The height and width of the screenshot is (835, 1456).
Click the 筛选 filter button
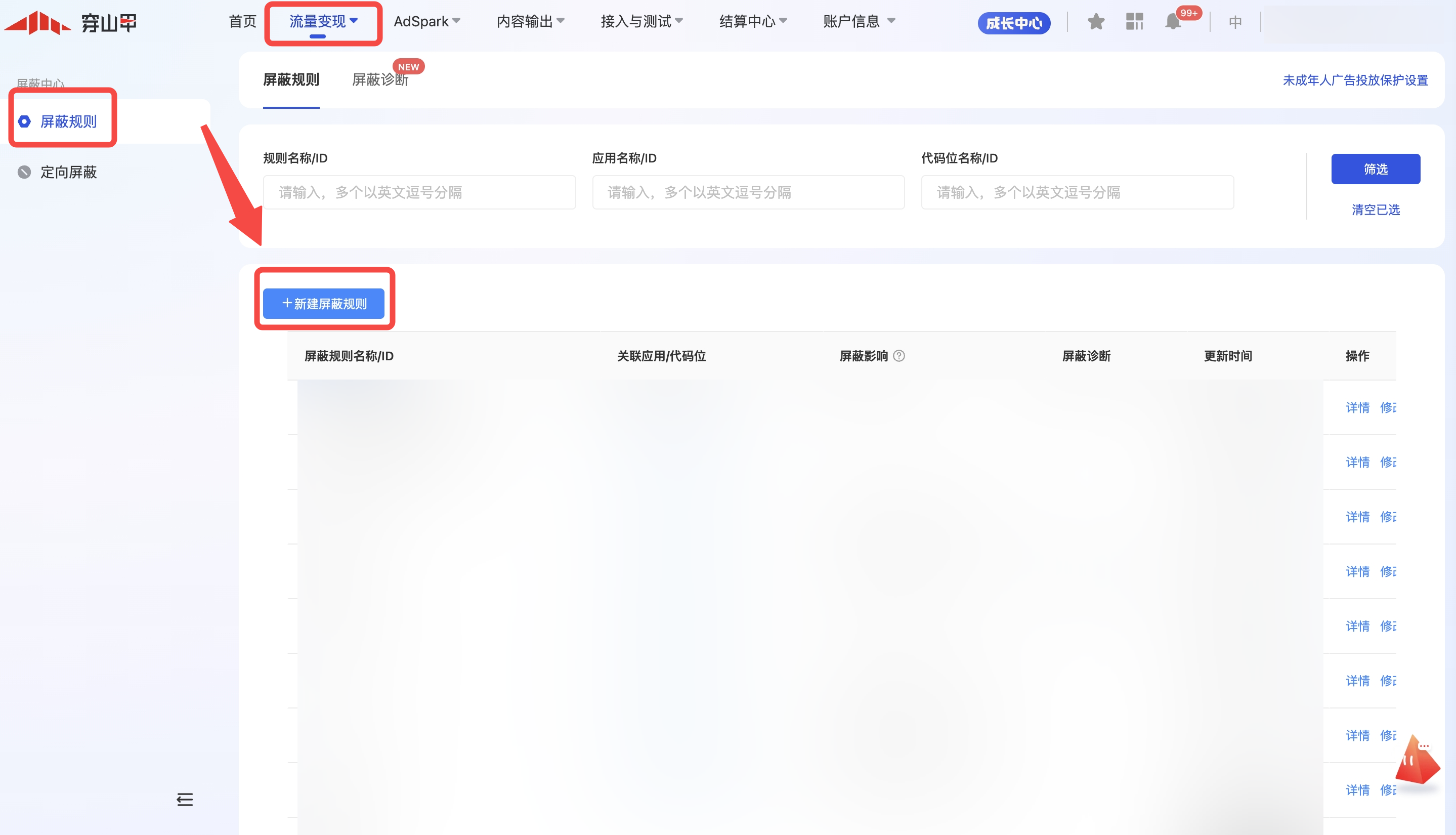1375,169
